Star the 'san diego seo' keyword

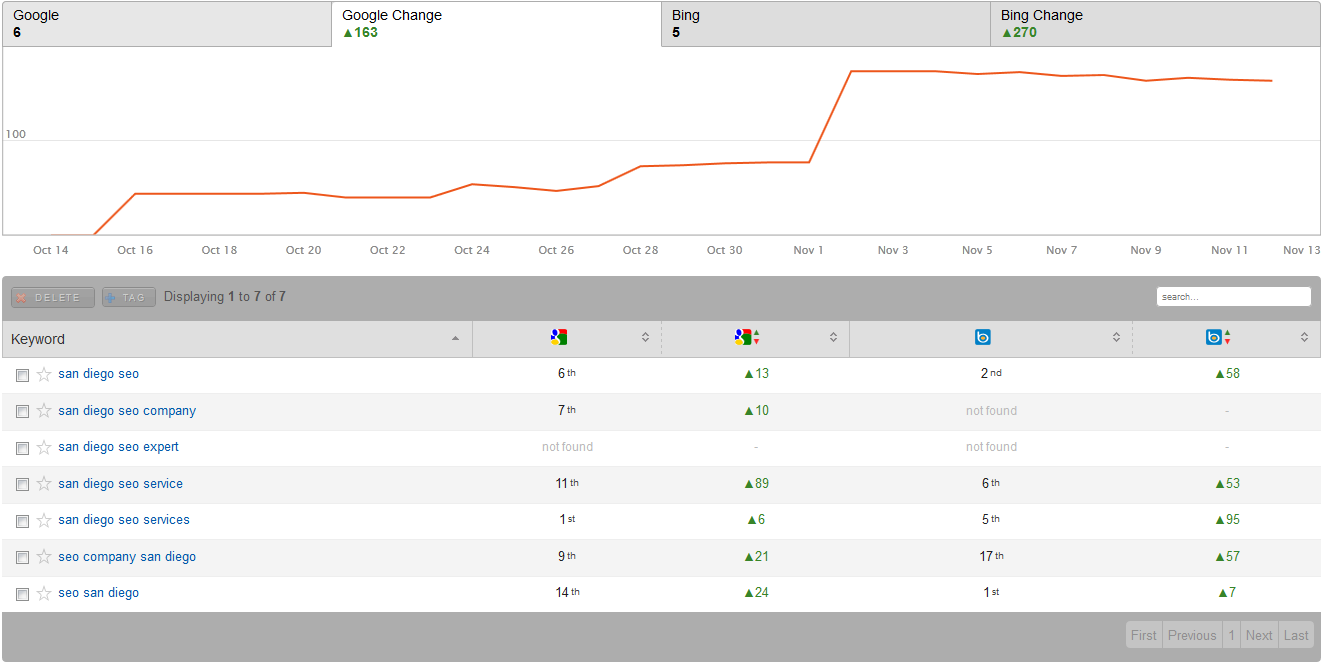44,374
